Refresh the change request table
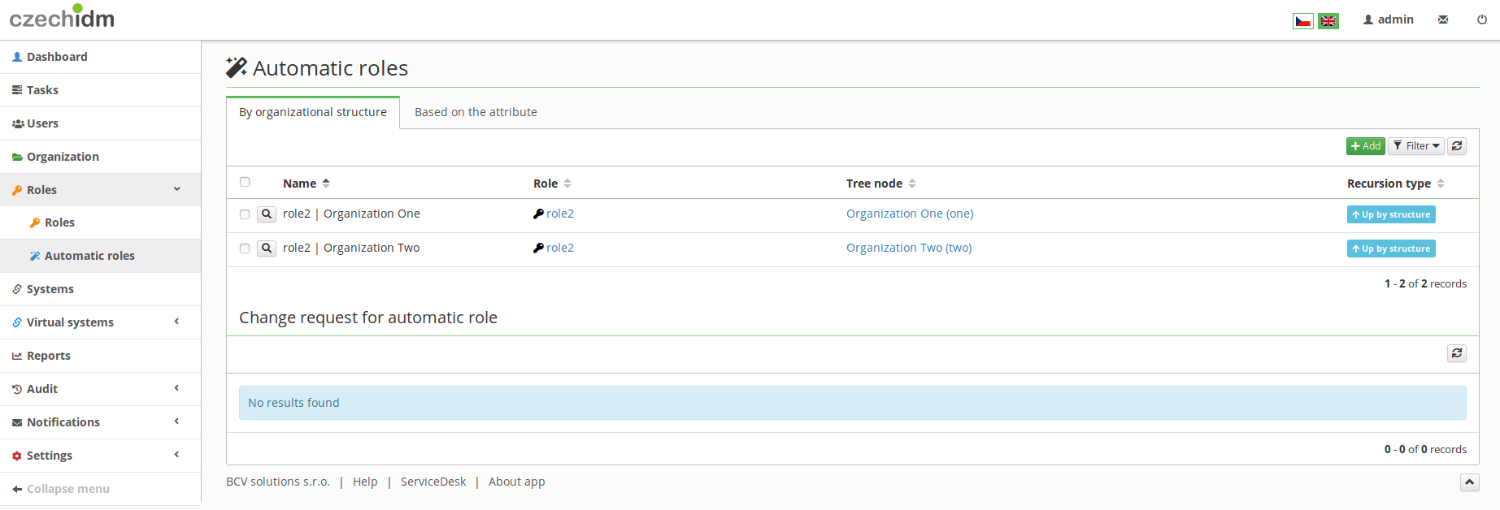 (x=1457, y=353)
